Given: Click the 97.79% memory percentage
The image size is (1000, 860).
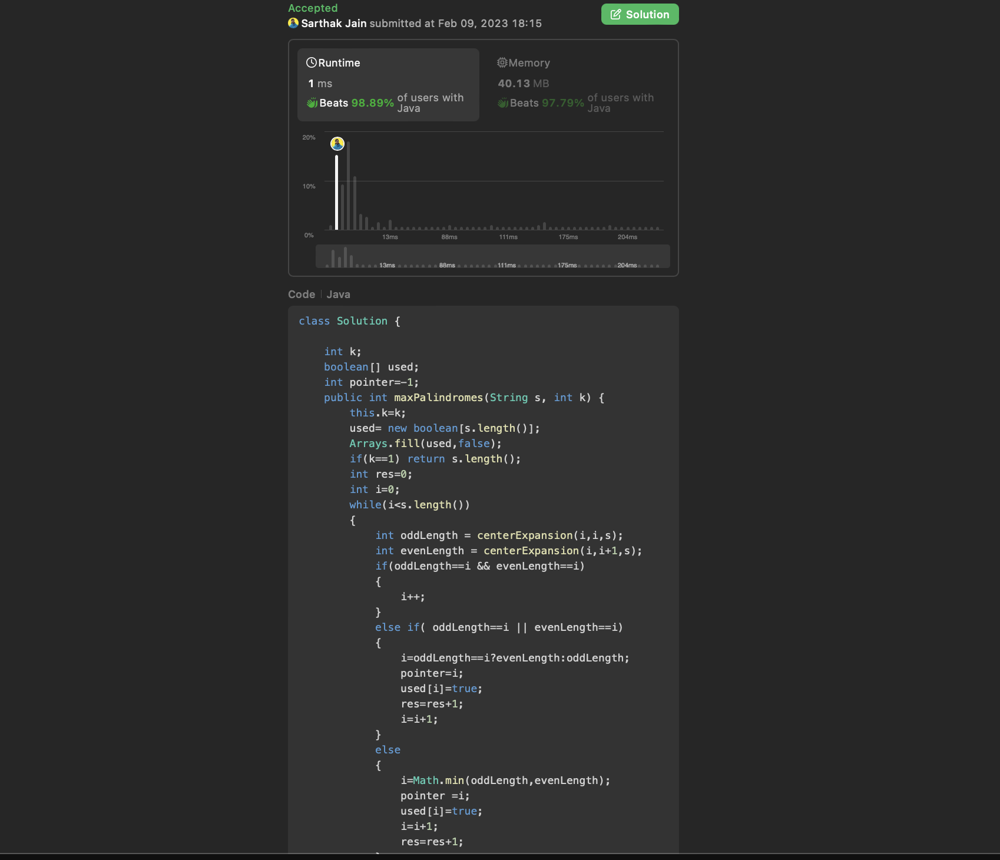Looking at the screenshot, I should click(562, 103).
